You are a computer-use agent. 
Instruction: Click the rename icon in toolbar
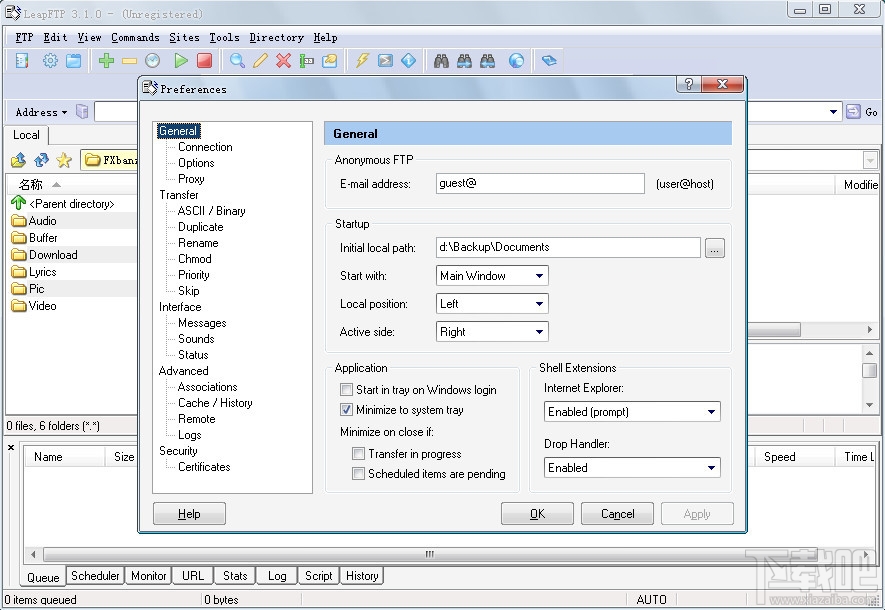tap(306, 60)
